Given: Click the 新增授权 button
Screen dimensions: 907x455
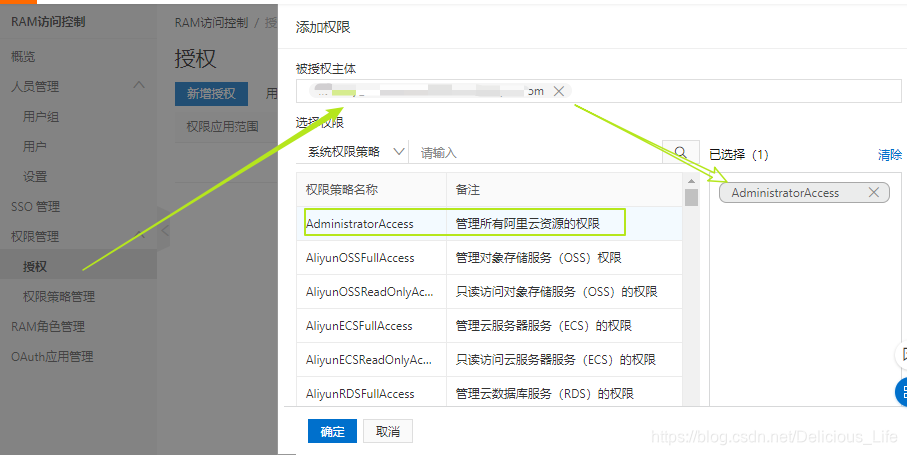Looking at the screenshot, I should click(x=211, y=94).
